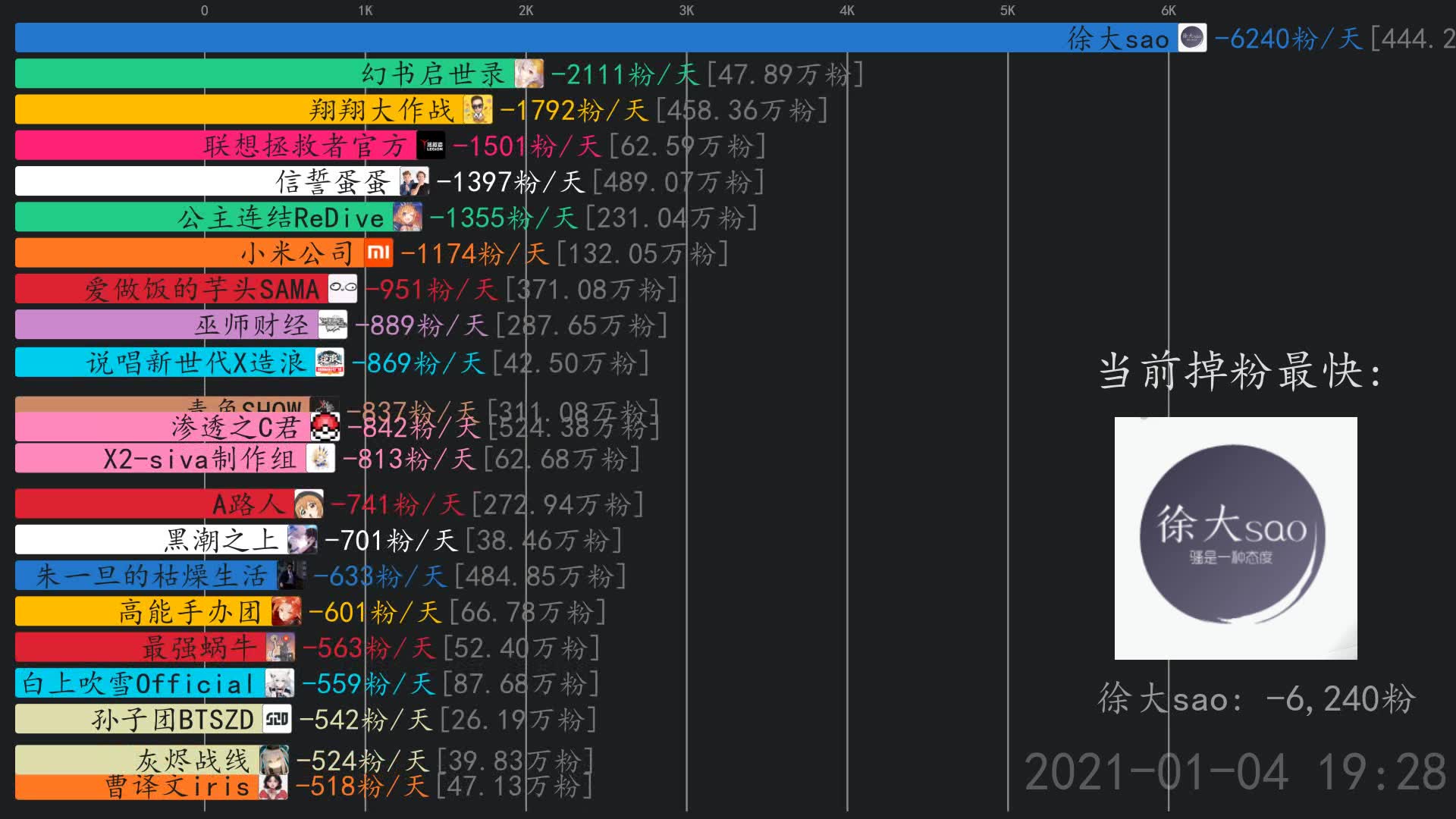Click the 幻书启世录 bar label
Viewport: 1456px width, 819px height.
coord(433,74)
